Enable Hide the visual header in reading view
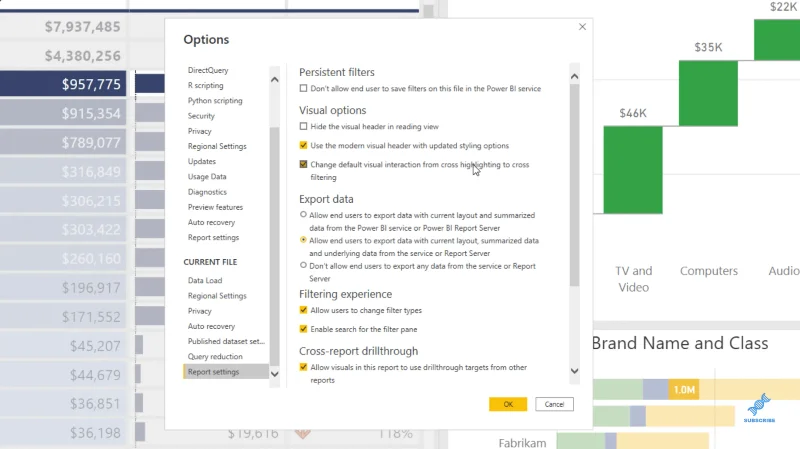This screenshot has width=800, height=449. tap(304, 126)
